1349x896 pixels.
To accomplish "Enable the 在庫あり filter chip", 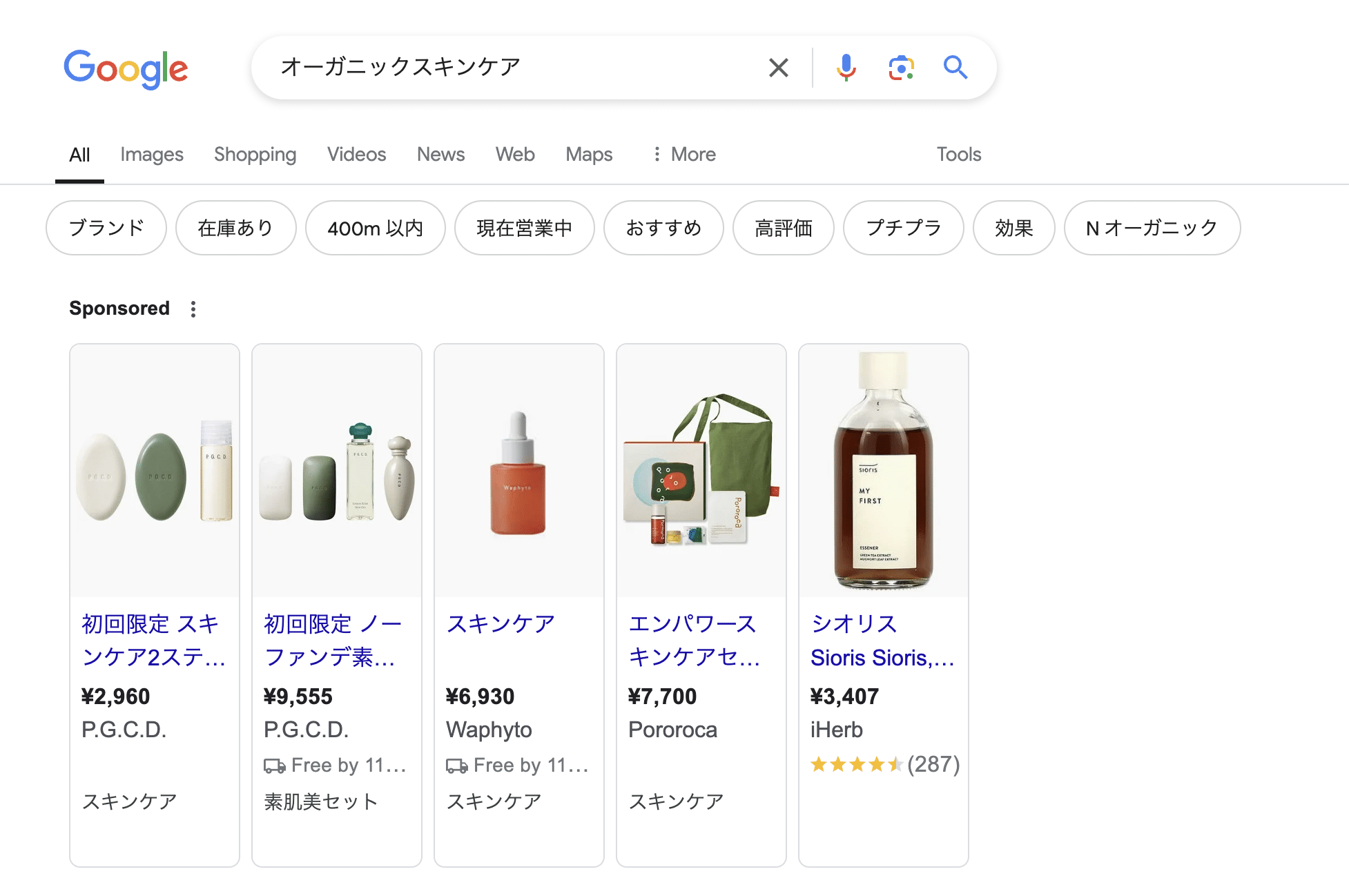I will tap(236, 228).
